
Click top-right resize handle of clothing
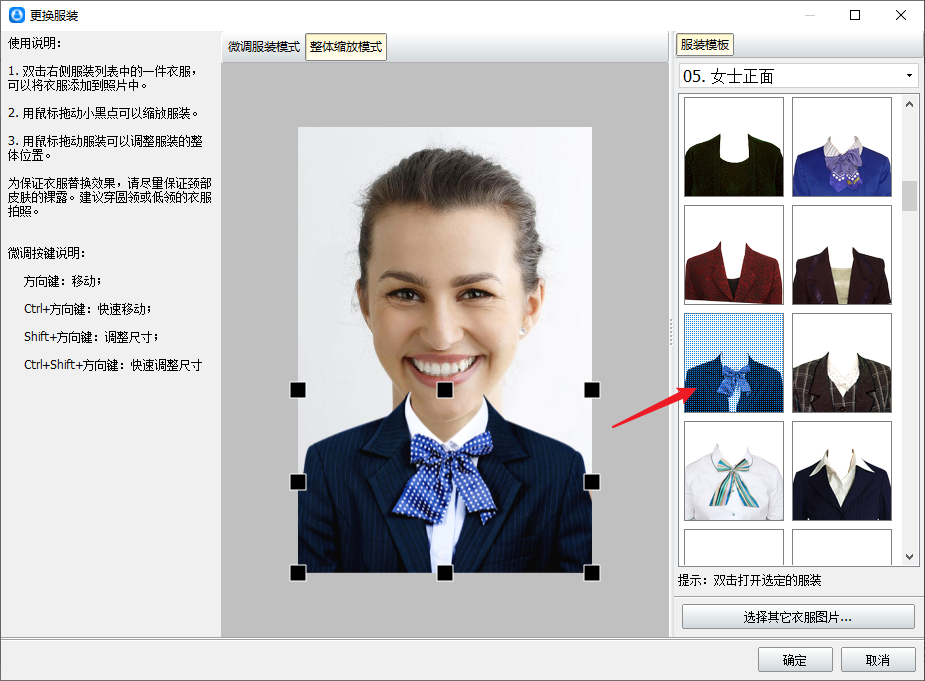click(592, 390)
